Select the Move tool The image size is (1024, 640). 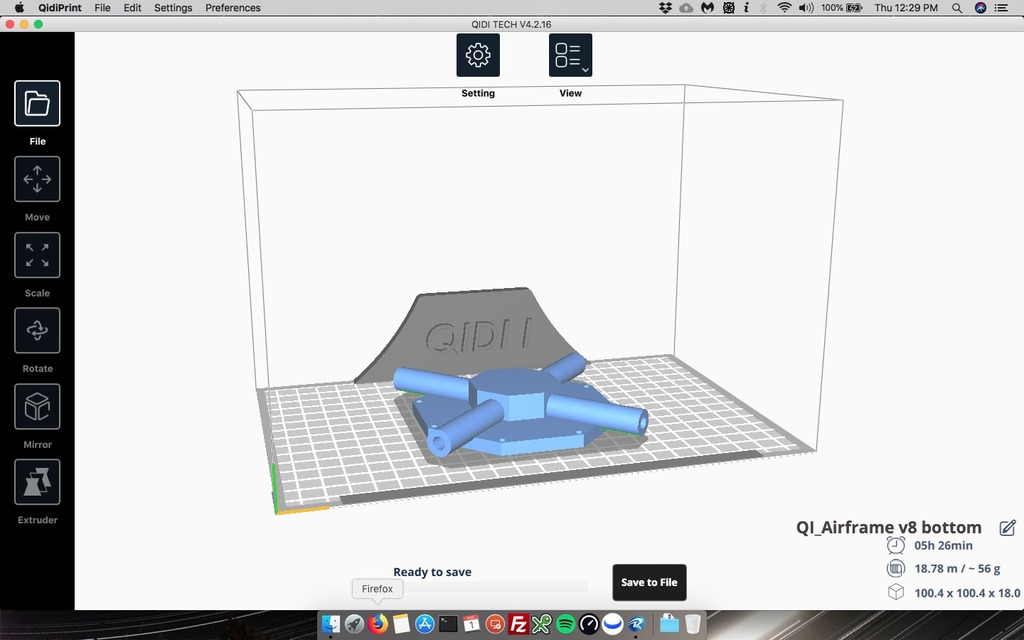(x=37, y=179)
